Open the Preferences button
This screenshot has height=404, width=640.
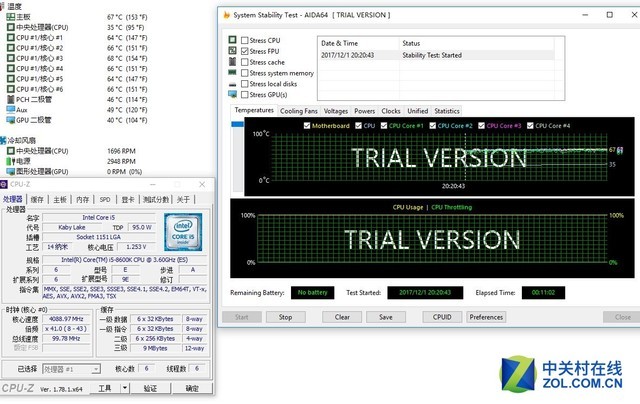coord(486,317)
